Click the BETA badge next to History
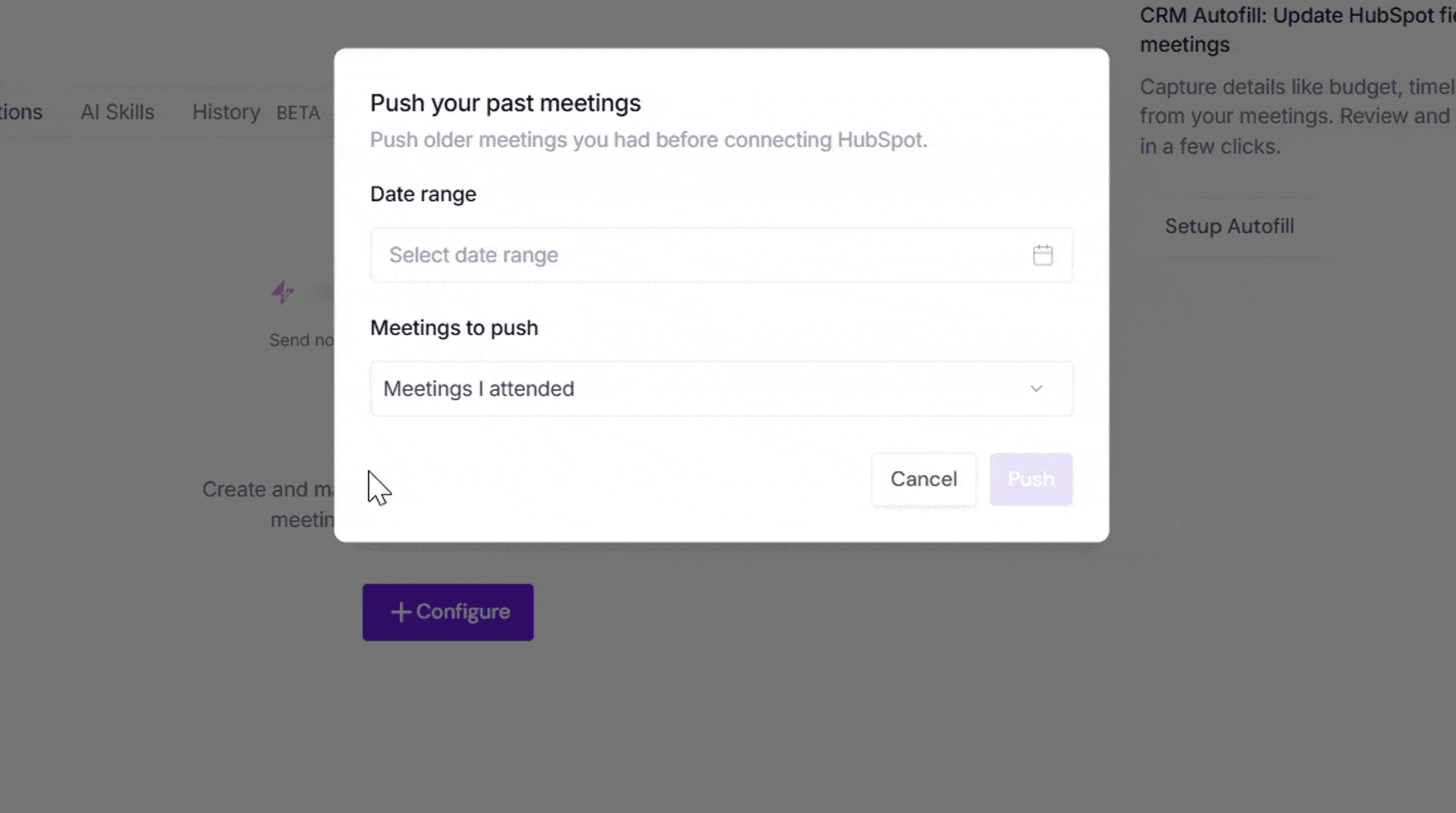This screenshot has height=813, width=1456. point(298,113)
